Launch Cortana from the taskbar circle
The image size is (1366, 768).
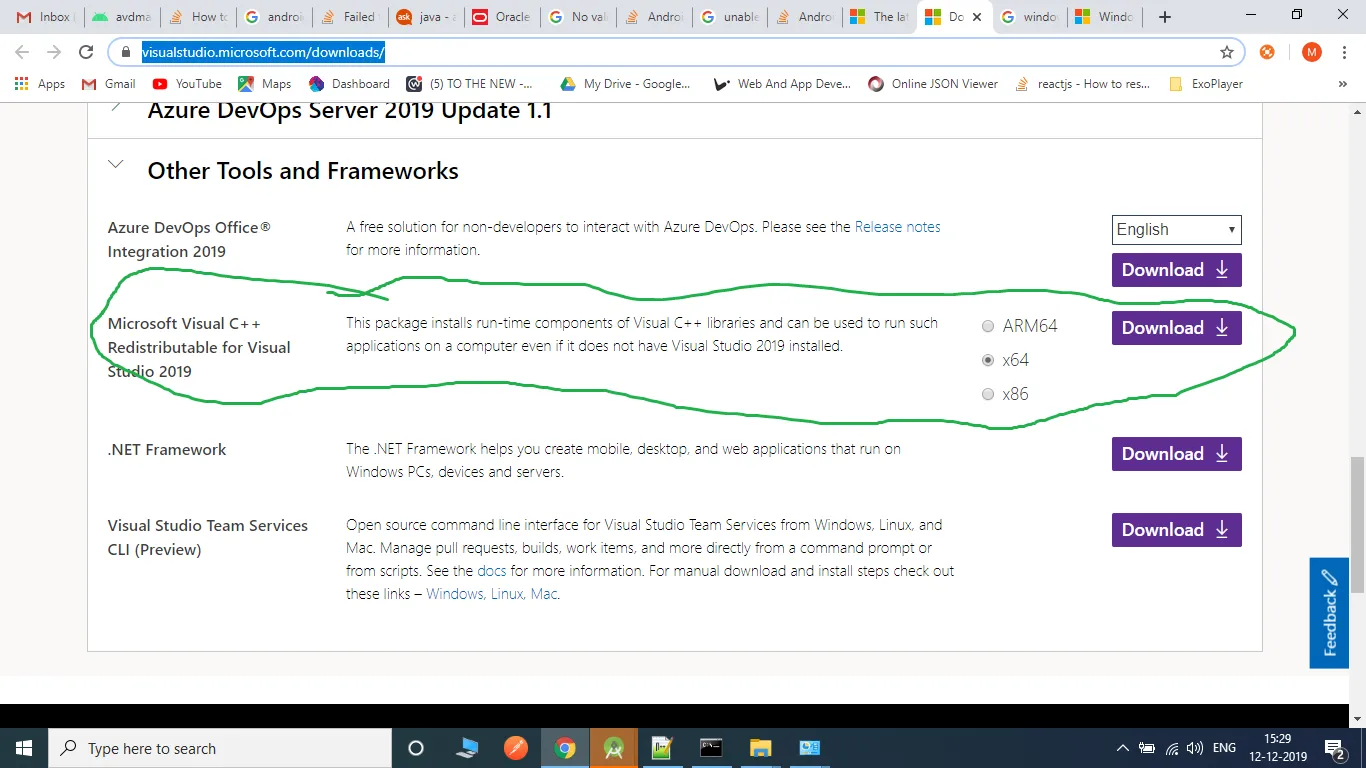pyautogui.click(x=416, y=748)
